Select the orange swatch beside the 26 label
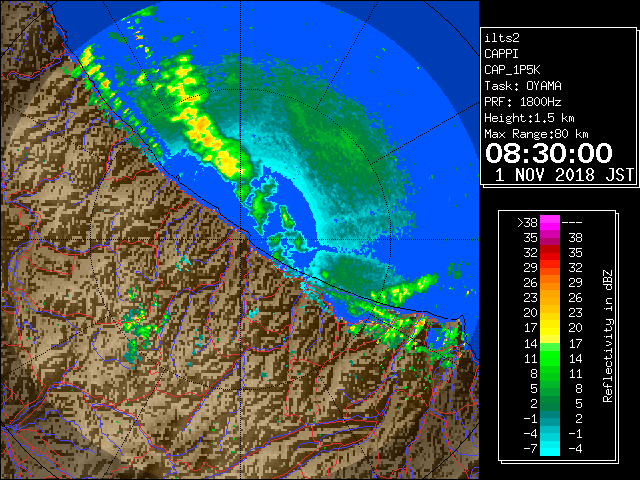Screen dimensions: 640x480 [550, 283]
